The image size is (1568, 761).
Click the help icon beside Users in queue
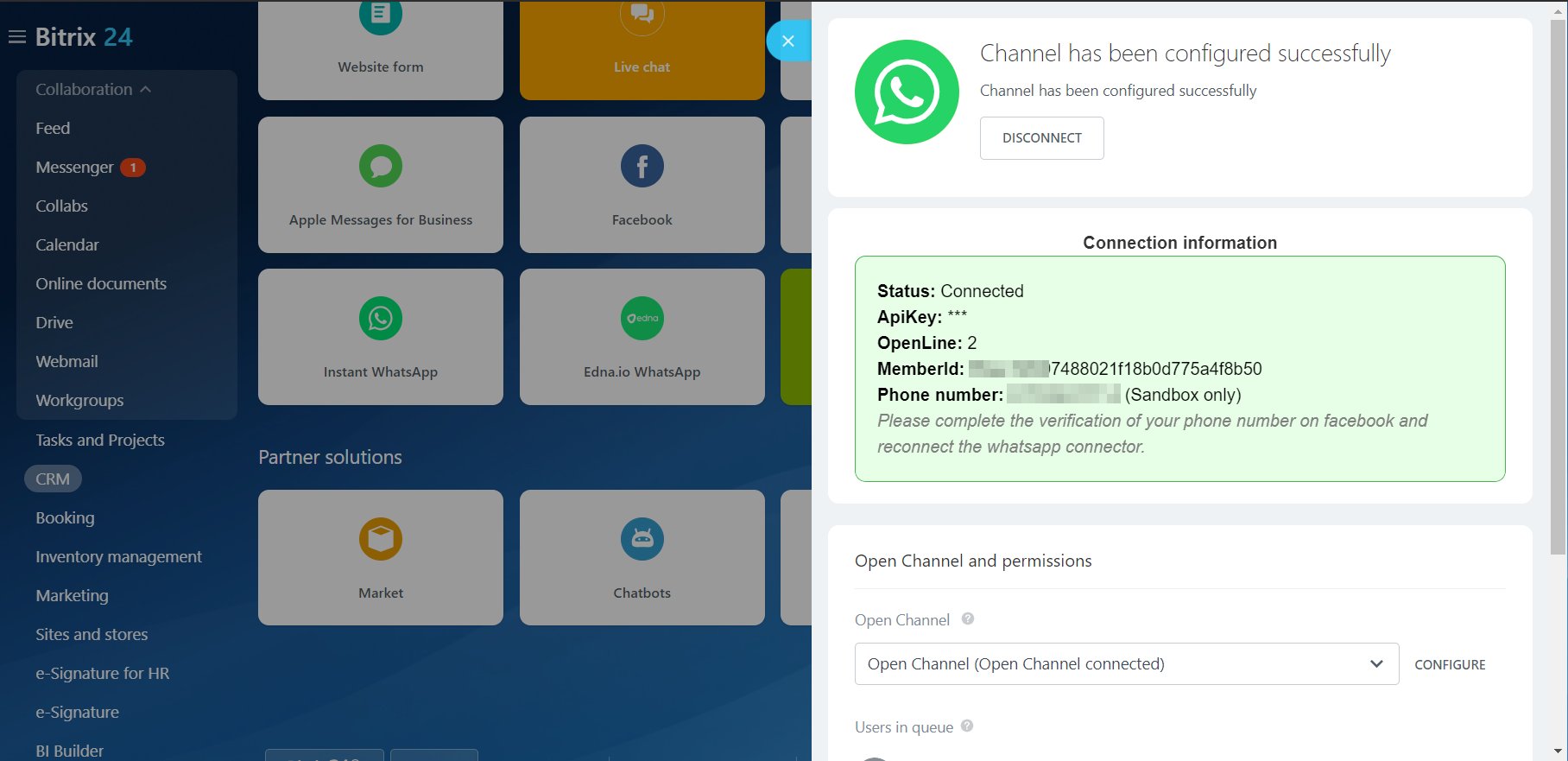pos(967,726)
